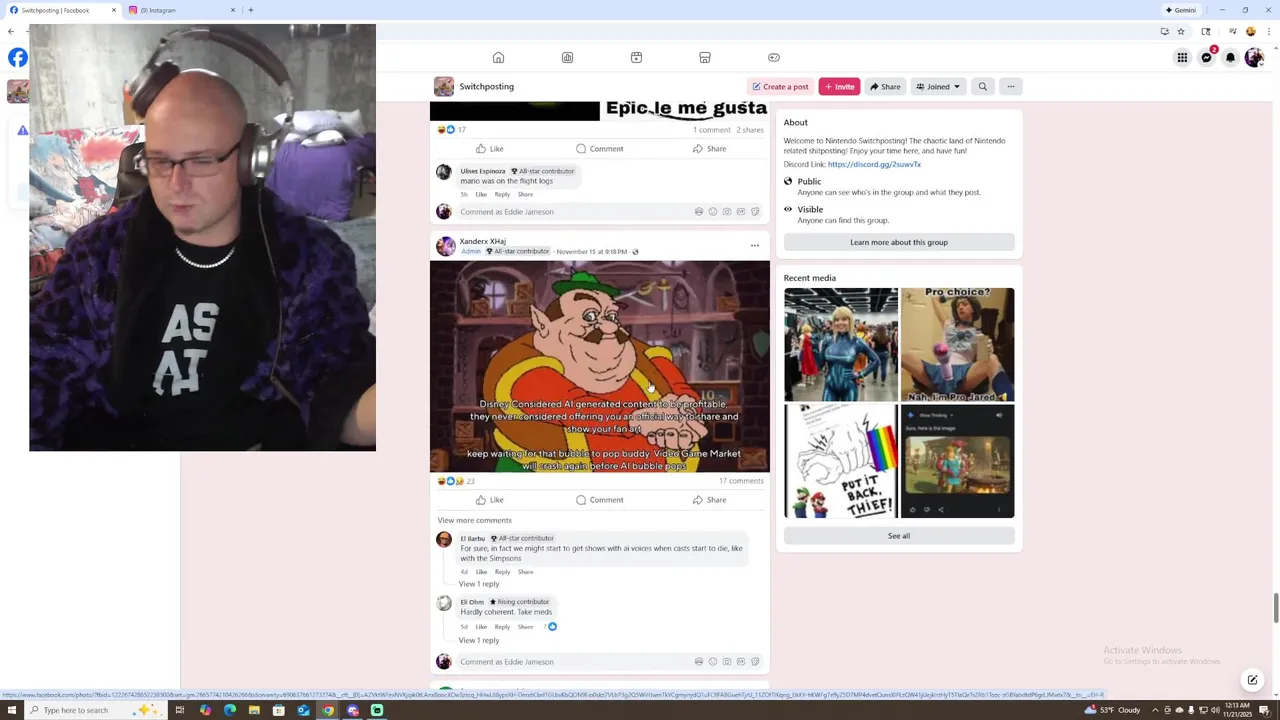Attach a photo in the lower comment box
This screenshot has height=720, width=1280.
click(x=726, y=662)
